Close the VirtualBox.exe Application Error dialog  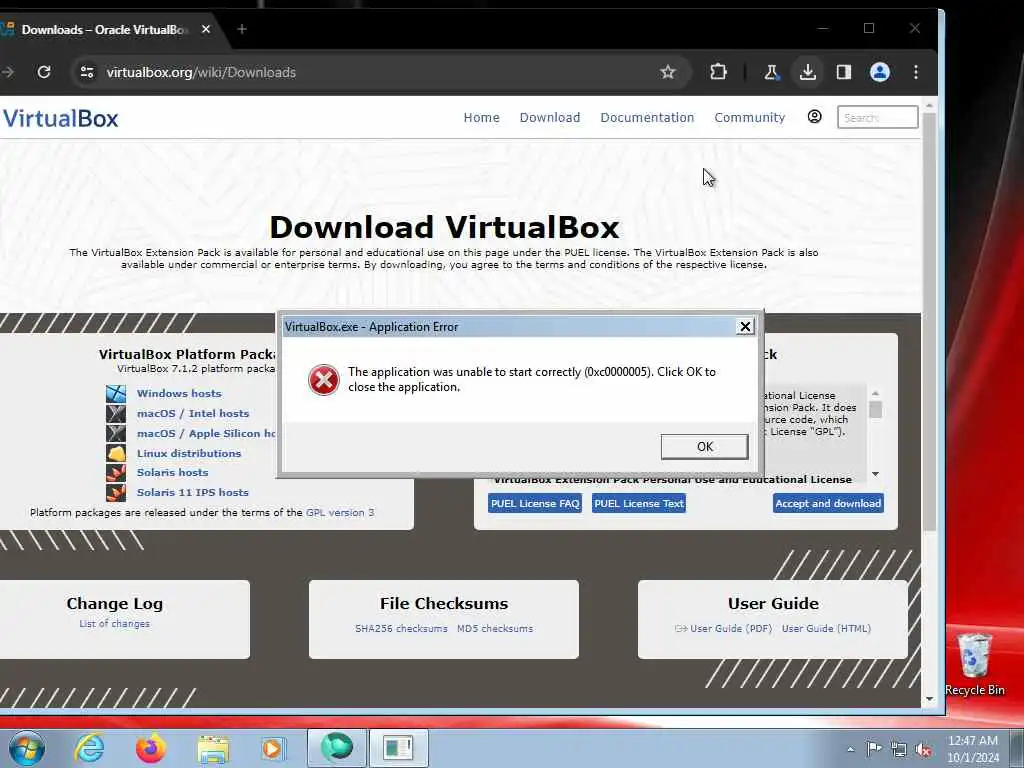click(744, 327)
